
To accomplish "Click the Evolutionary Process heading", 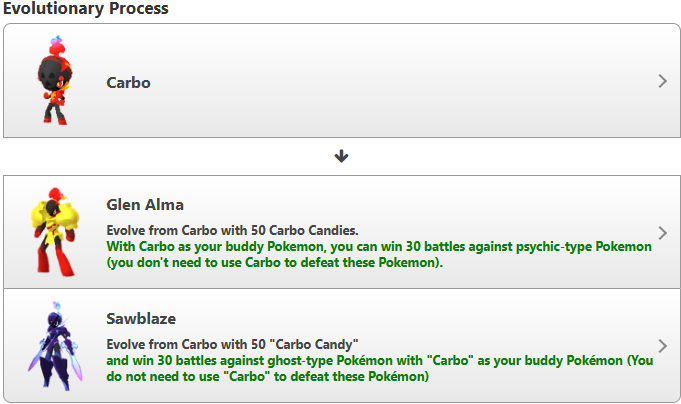I will click(86, 8).
